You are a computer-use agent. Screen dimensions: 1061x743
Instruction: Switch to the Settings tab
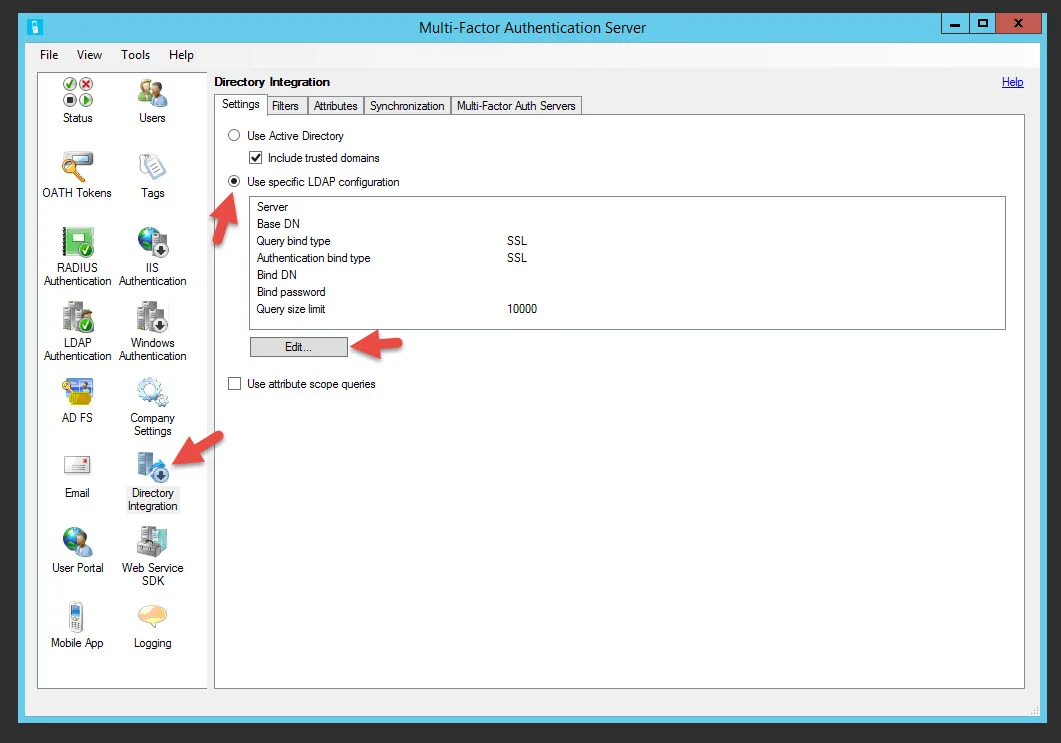point(240,104)
